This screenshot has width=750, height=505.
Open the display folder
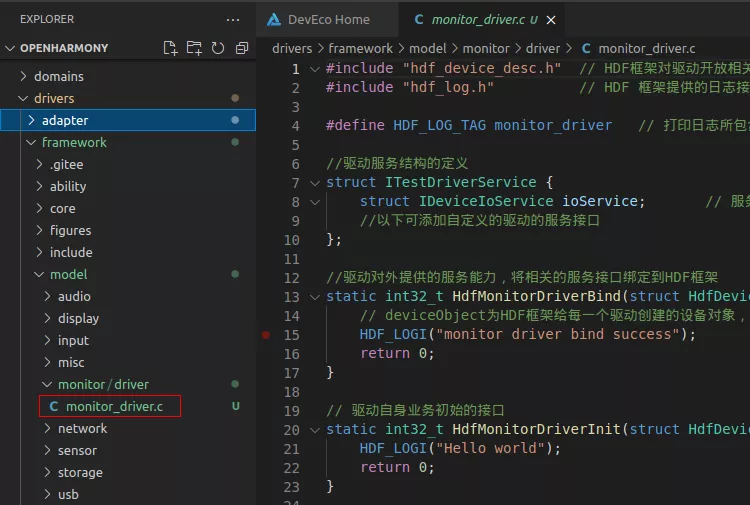pyautogui.click(x=78, y=318)
